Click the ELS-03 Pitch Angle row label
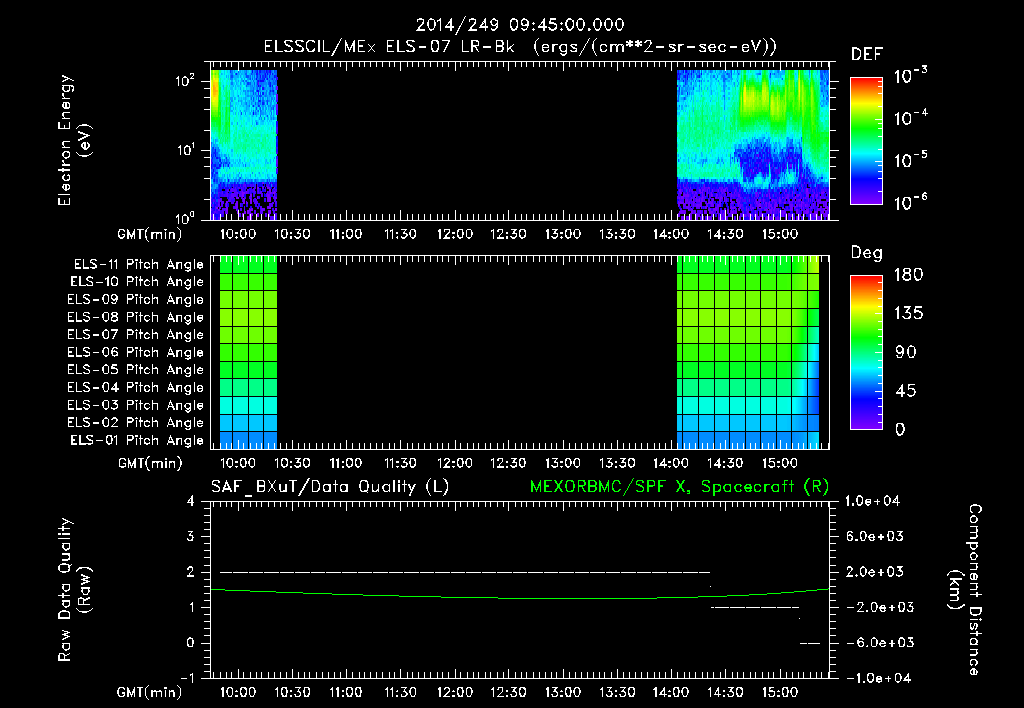 pos(136,405)
